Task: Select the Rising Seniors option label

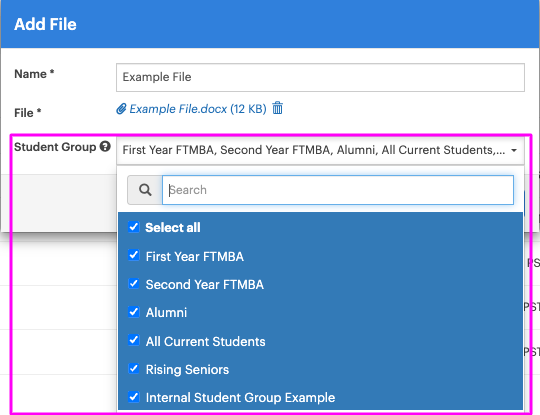Action: [x=187, y=370]
